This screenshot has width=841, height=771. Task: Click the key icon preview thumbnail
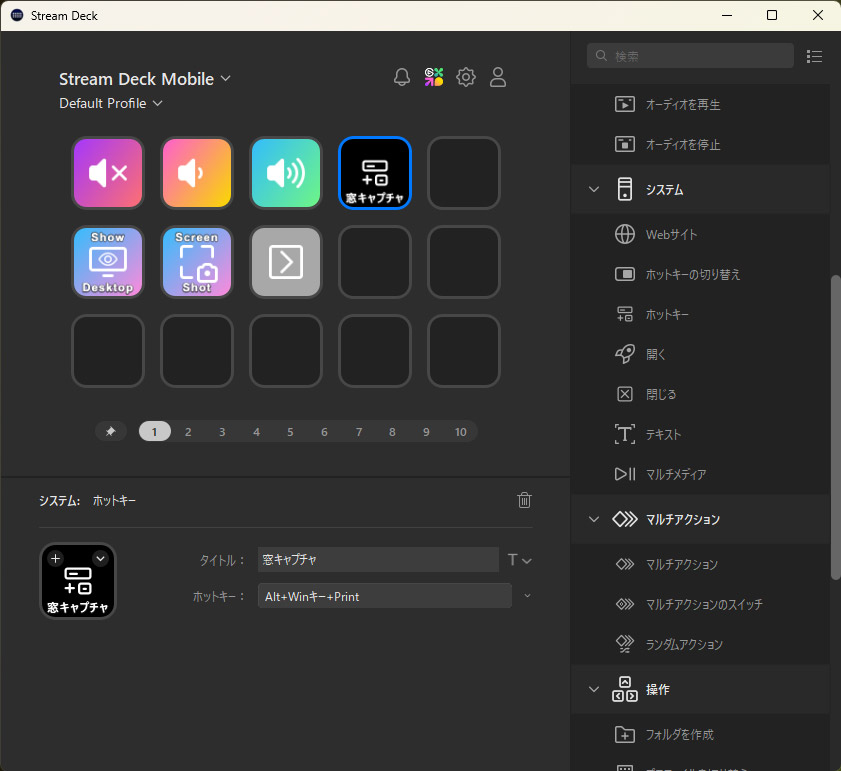click(78, 581)
